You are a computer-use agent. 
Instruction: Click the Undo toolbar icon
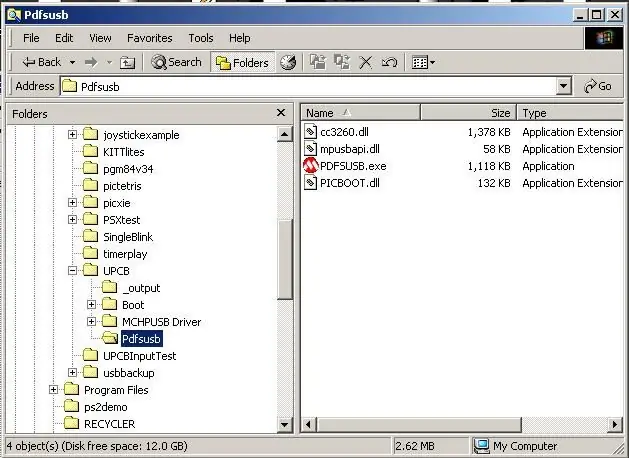tap(389, 62)
